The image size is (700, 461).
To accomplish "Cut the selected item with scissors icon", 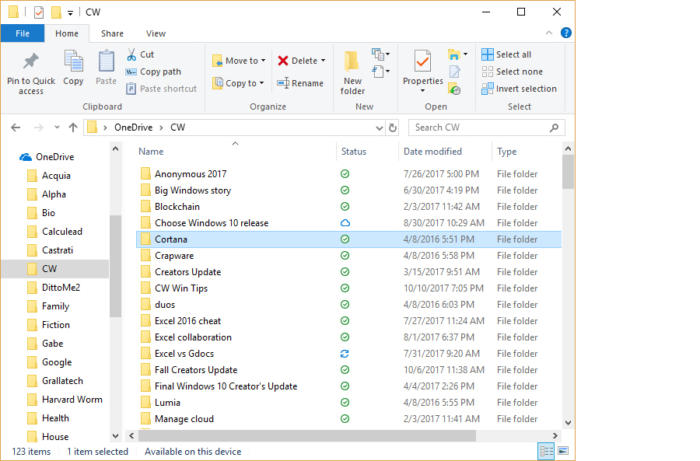I will point(140,54).
